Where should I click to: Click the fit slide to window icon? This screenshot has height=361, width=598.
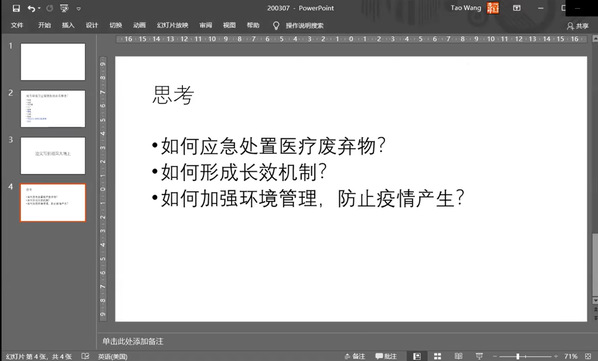point(588,356)
